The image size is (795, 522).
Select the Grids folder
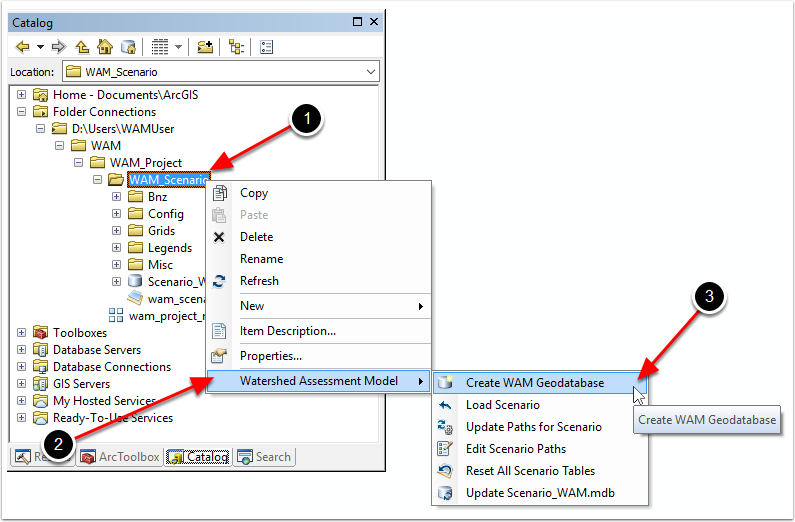[161, 231]
